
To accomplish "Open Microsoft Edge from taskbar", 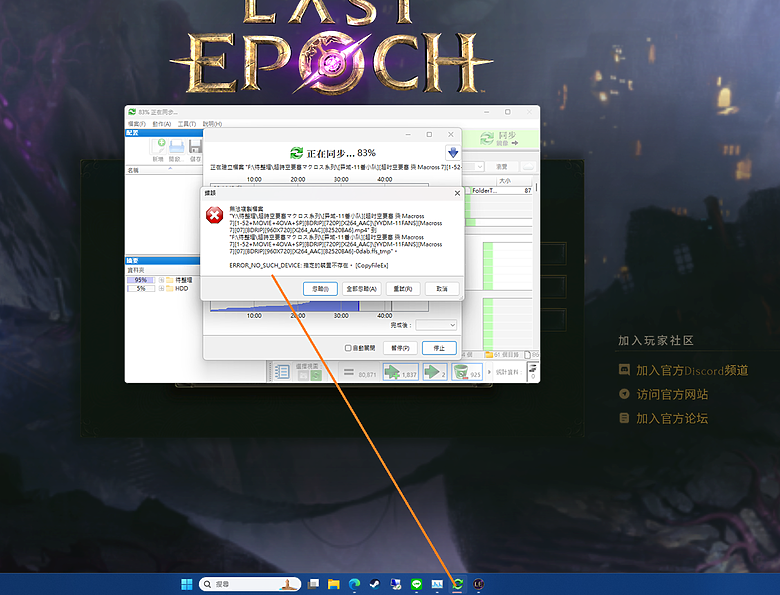I will (354, 584).
